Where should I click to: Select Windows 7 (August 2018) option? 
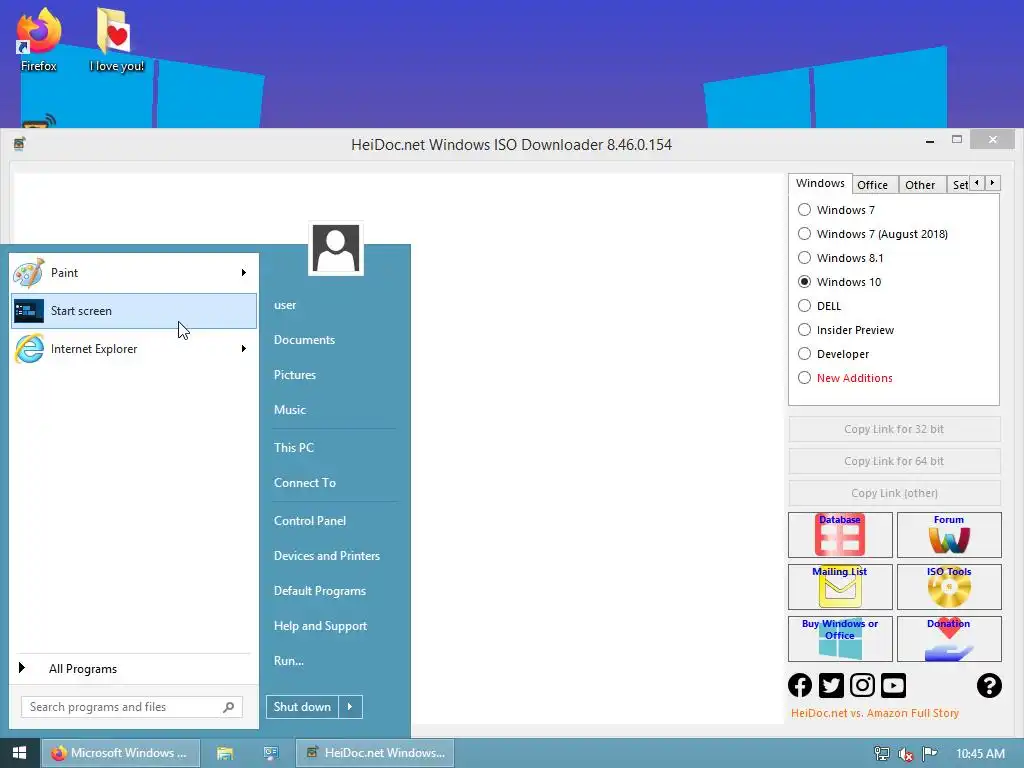tap(805, 234)
